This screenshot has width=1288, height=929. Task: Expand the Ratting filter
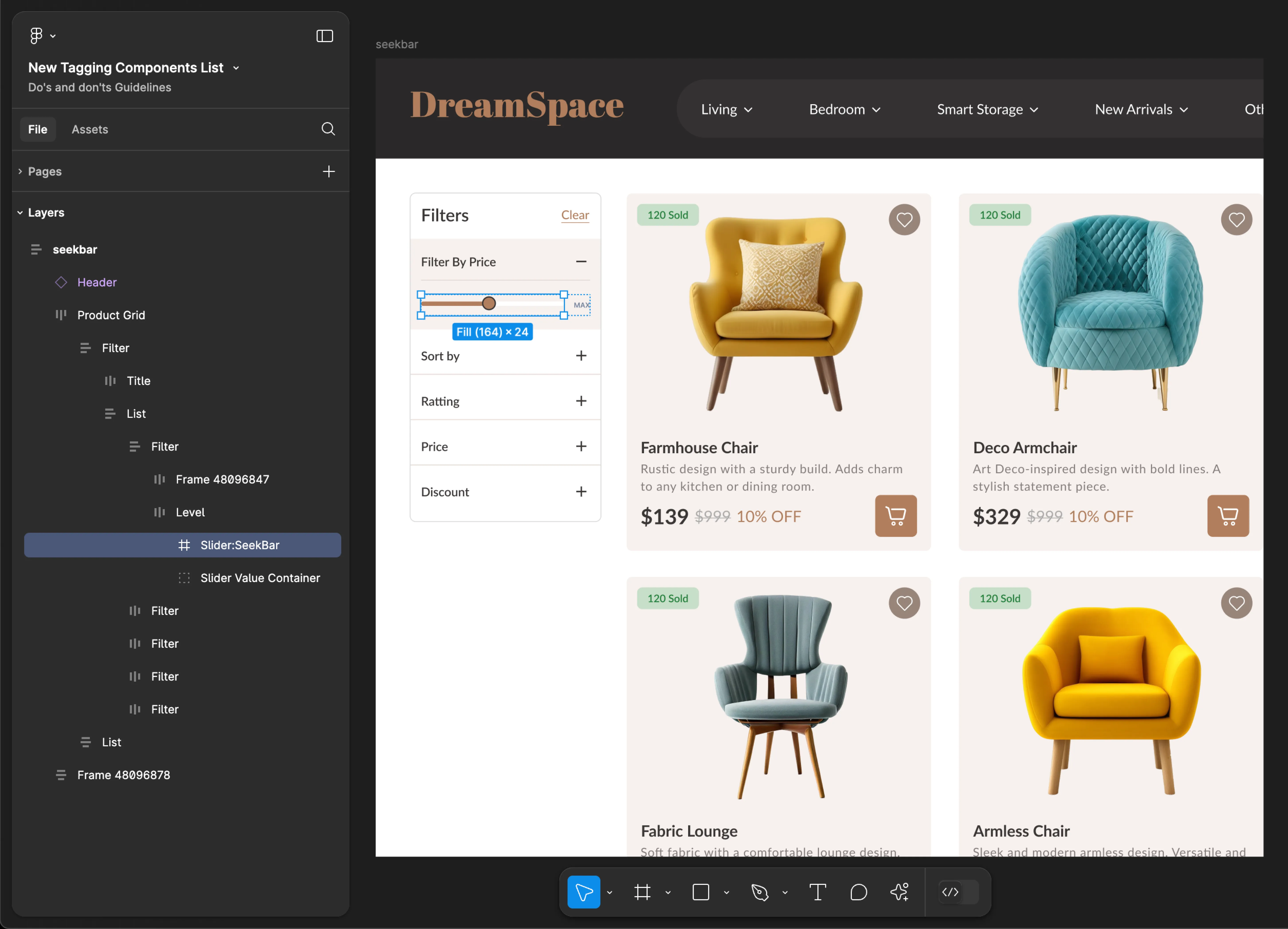[581, 401]
